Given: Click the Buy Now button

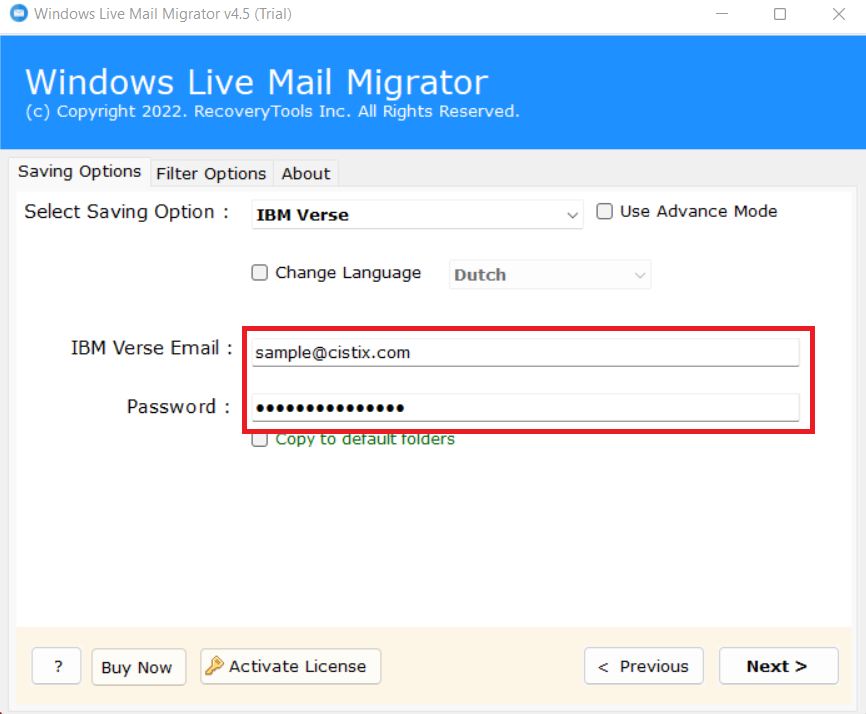Looking at the screenshot, I should (138, 667).
